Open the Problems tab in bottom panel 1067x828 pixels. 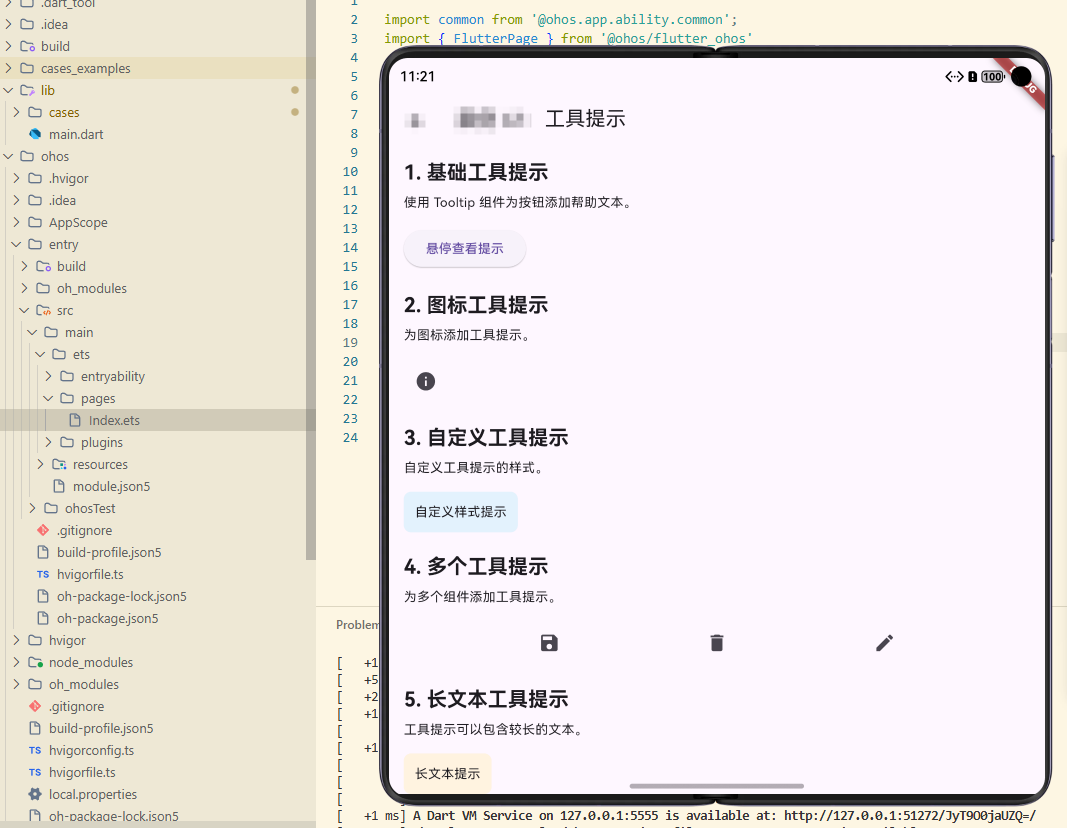(357, 625)
